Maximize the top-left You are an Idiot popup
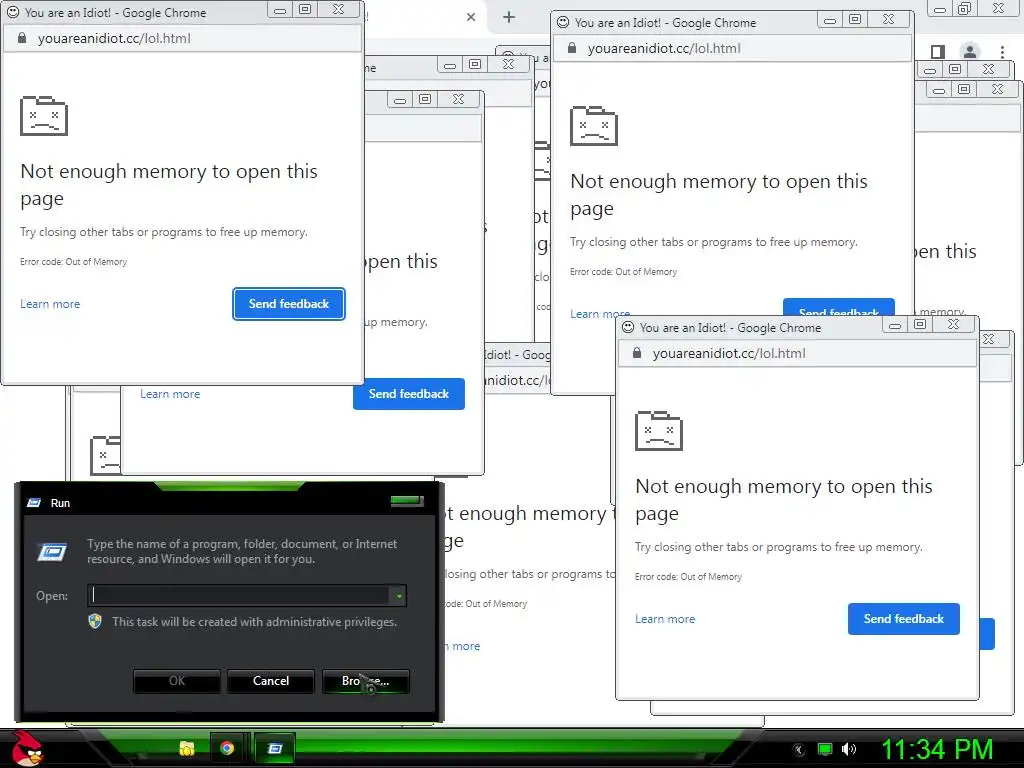Image resolution: width=1024 pixels, height=768 pixels. (x=305, y=9)
